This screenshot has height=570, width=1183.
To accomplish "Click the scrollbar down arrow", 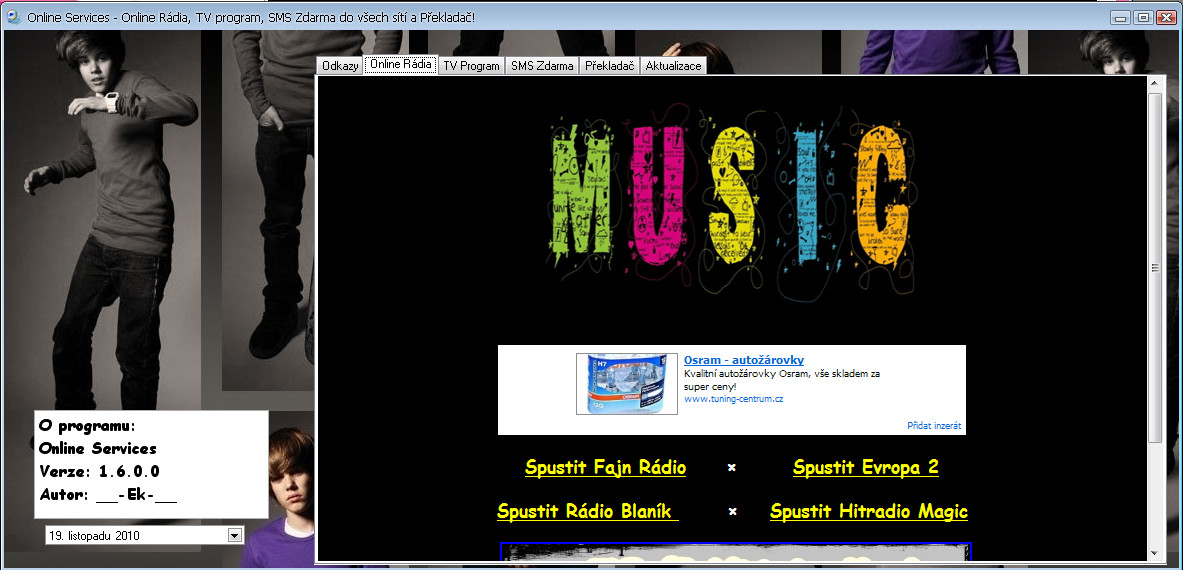I will click(1154, 553).
